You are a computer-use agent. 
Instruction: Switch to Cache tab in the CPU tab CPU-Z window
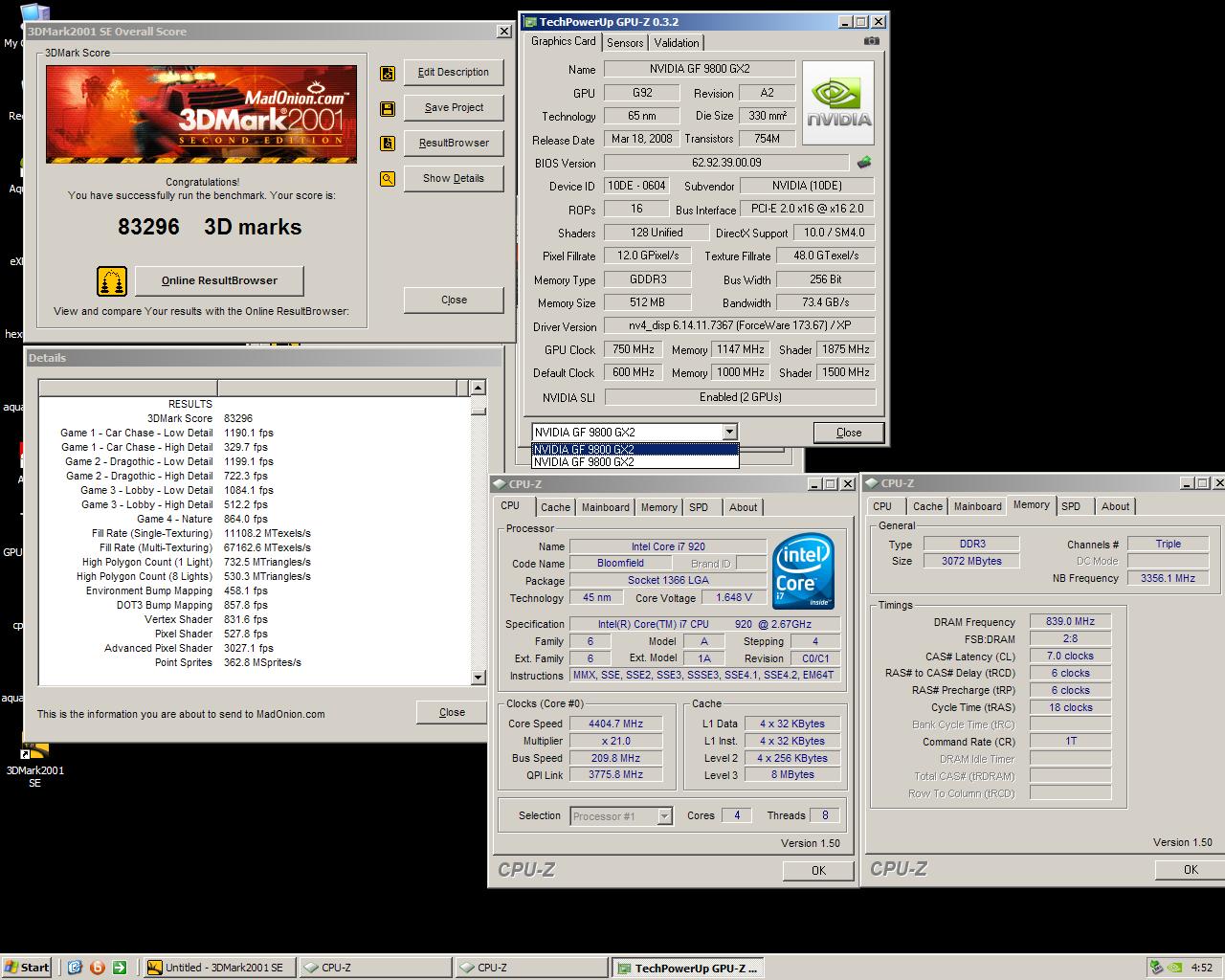tap(555, 507)
